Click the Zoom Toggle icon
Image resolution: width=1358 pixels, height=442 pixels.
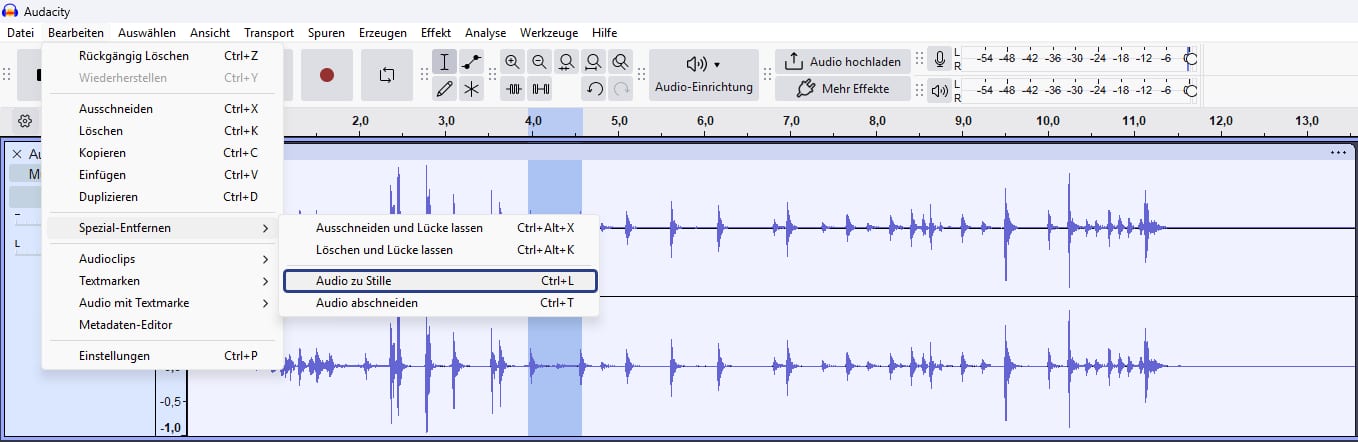(x=621, y=62)
